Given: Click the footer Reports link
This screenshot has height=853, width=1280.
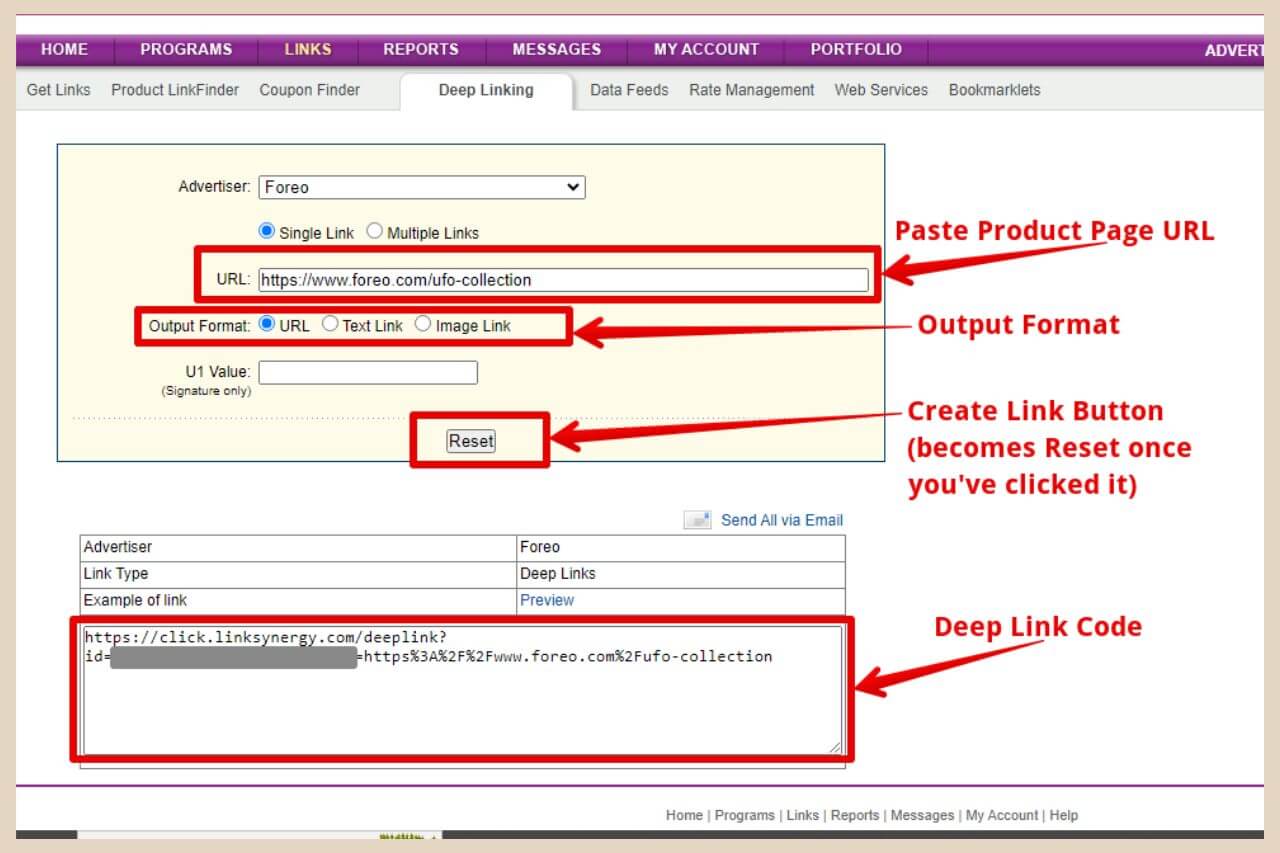Looking at the screenshot, I should coord(855,815).
